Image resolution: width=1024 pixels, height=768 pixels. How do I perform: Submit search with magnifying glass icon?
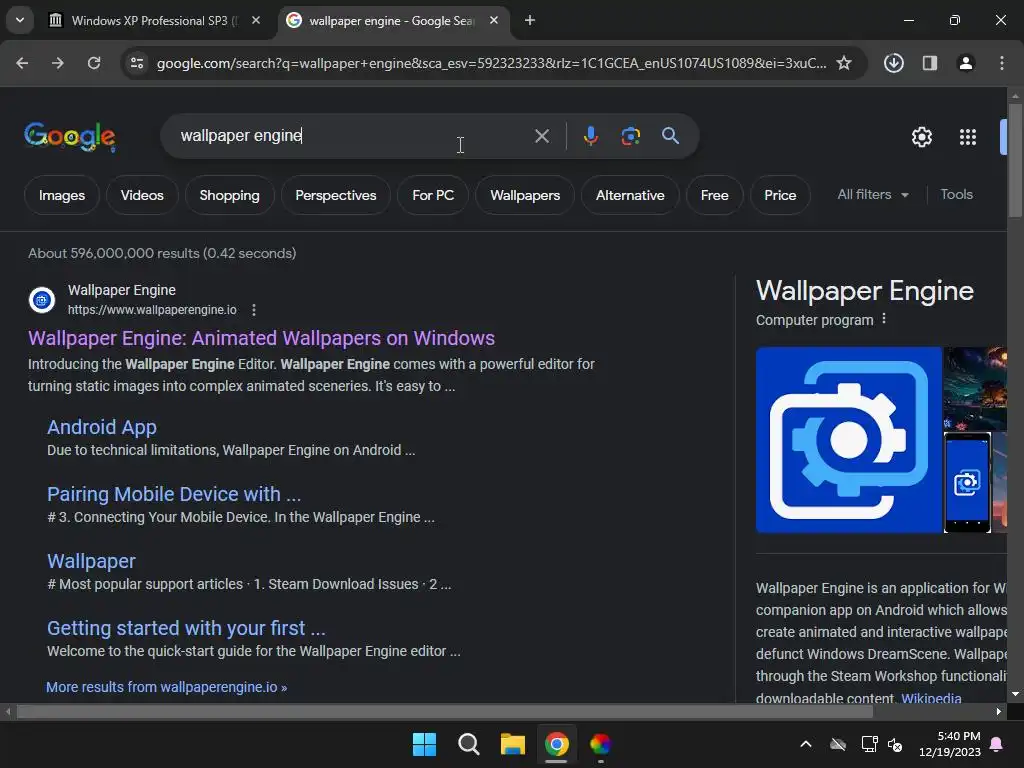point(670,136)
